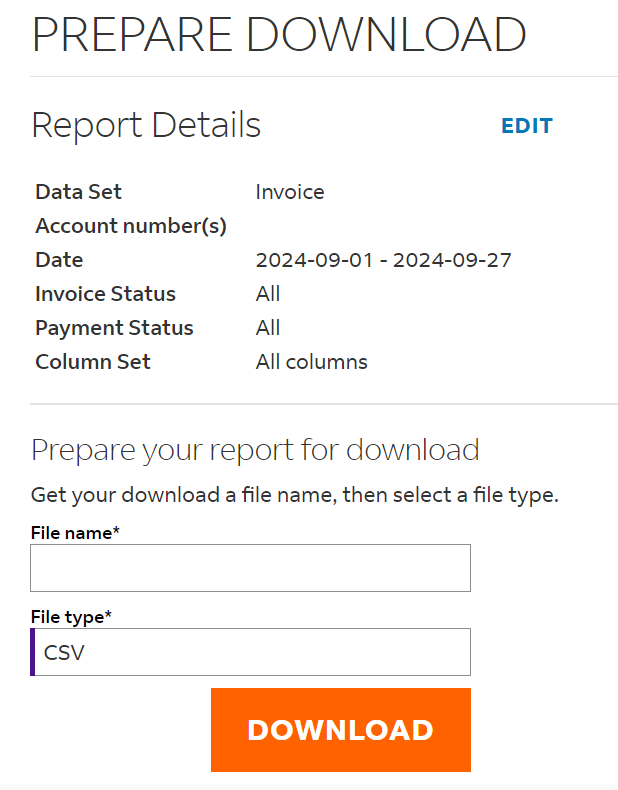Click the EDIT link beside Report Details
Viewport: 618px width, 790px height.
point(527,126)
